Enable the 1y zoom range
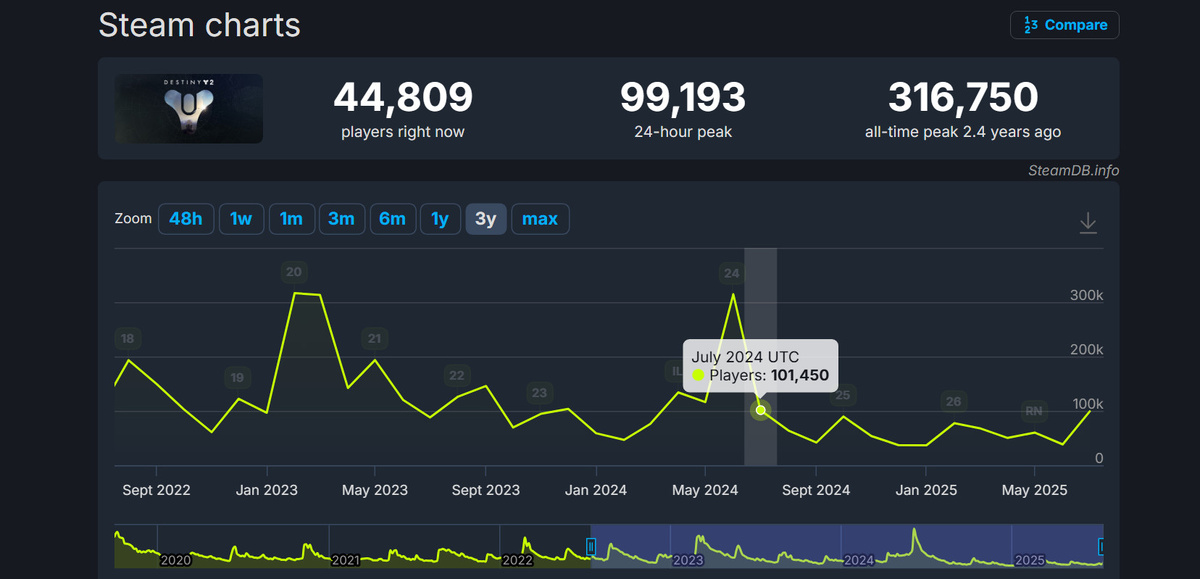The image size is (1200, 579). [x=440, y=218]
